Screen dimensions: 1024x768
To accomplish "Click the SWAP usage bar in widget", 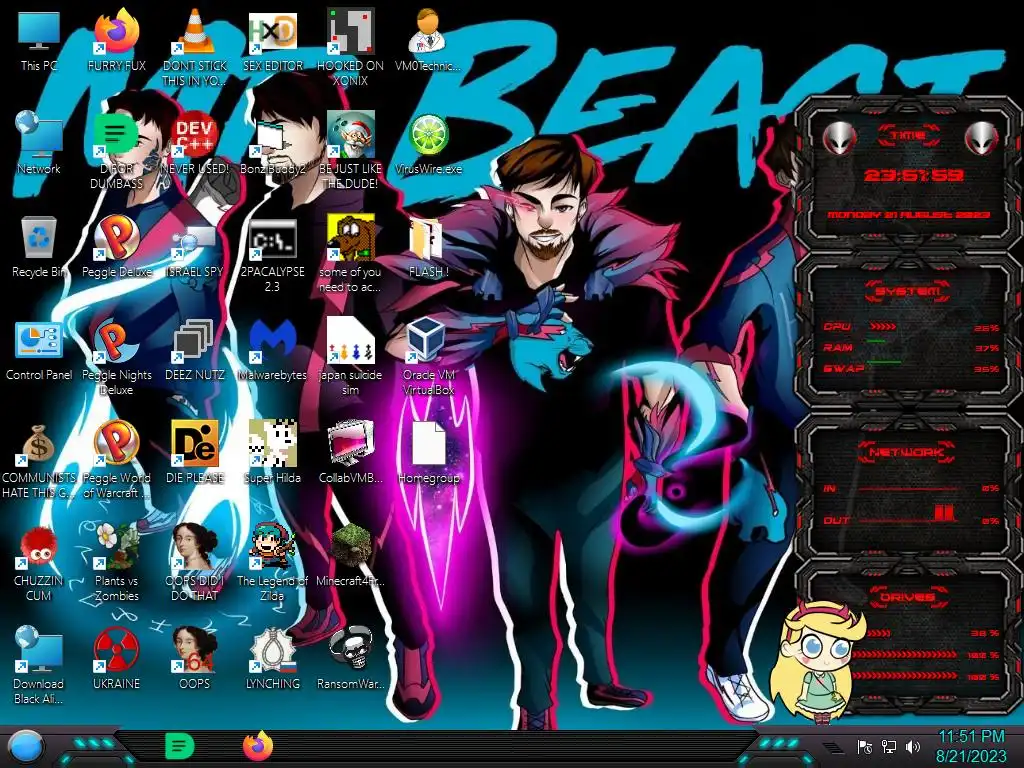I will pyautogui.click(x=884, y=362).
